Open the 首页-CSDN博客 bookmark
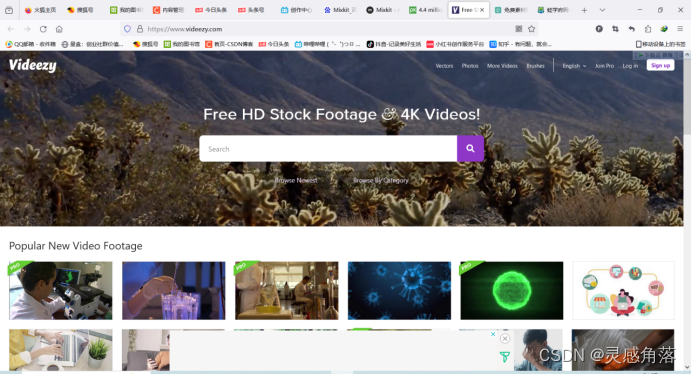 [x=229, y=44]
